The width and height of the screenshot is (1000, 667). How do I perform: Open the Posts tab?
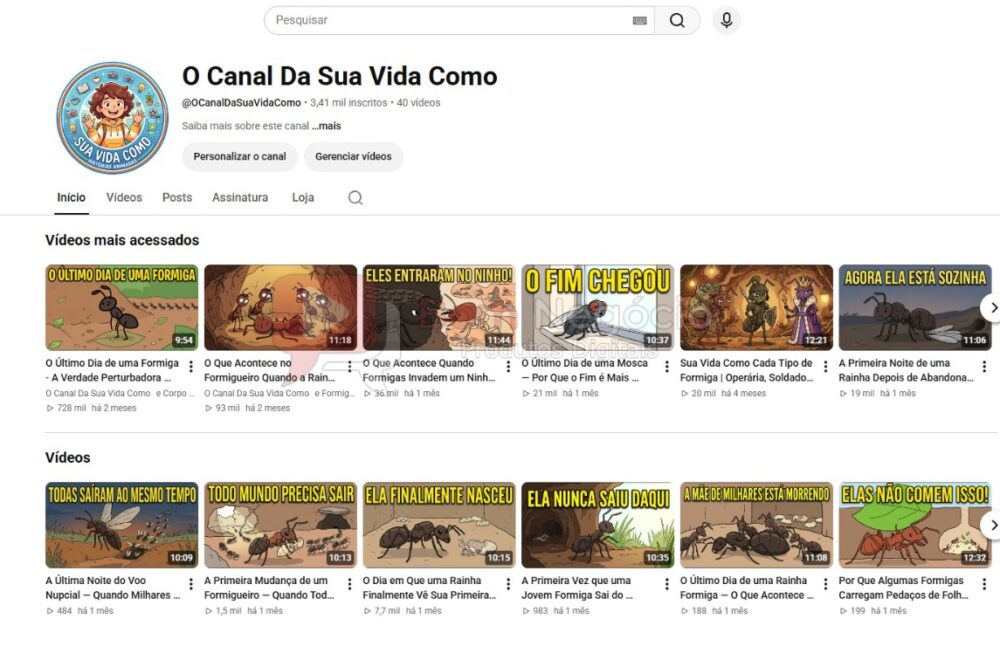[x=177, y=198]
